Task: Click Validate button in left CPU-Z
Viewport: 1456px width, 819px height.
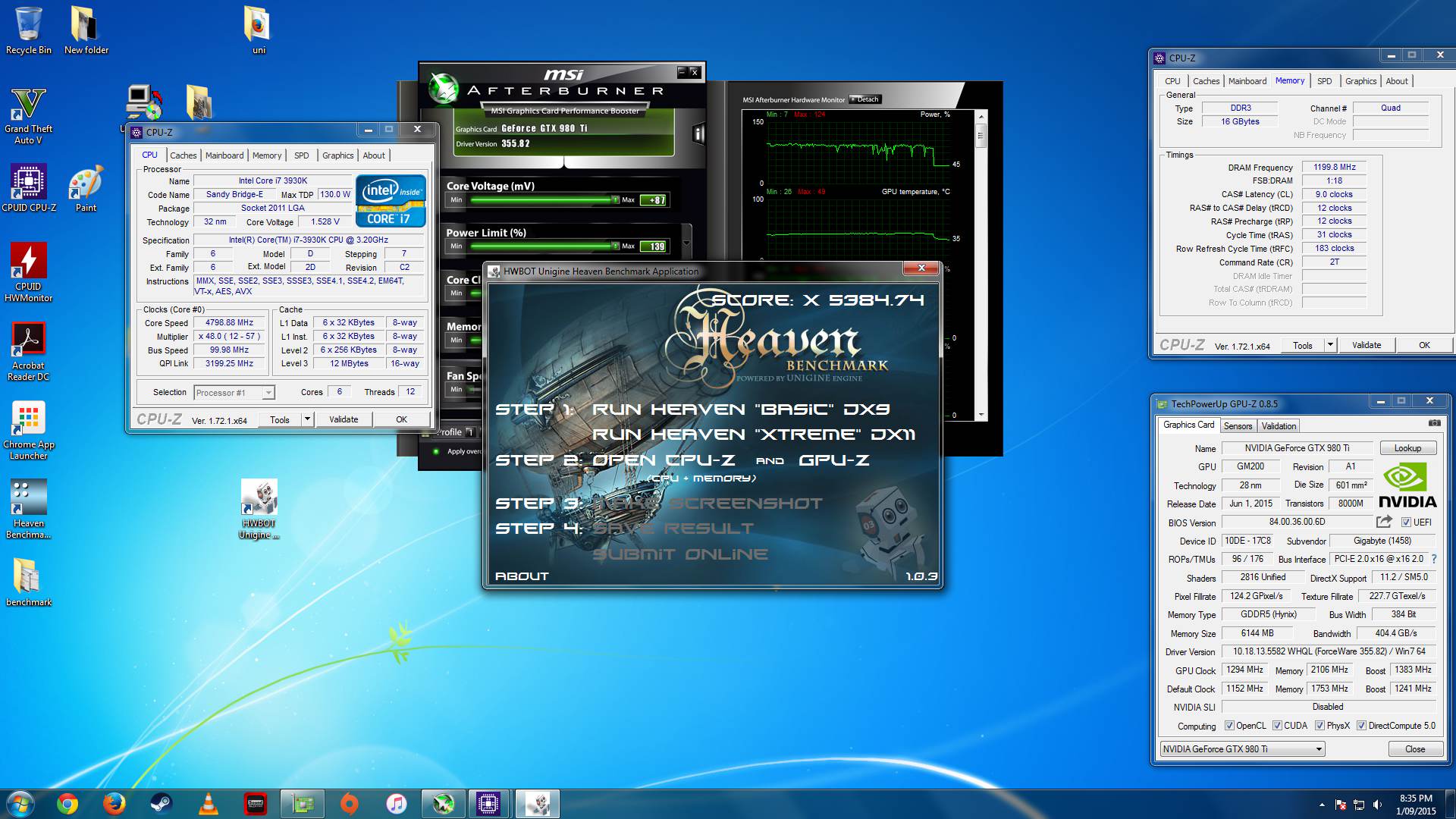Action: (x=344, y=419)
